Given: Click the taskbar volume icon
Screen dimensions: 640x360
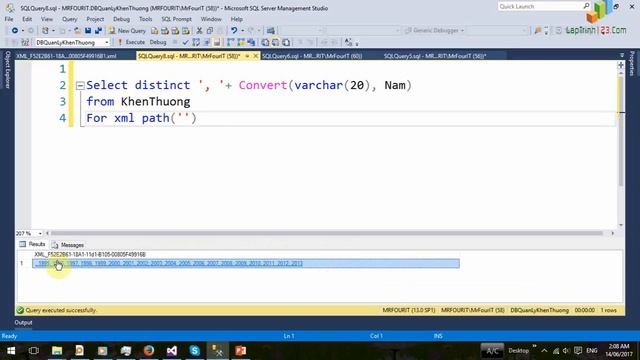Looking at the screenshot, I should (x=565, y=351).
